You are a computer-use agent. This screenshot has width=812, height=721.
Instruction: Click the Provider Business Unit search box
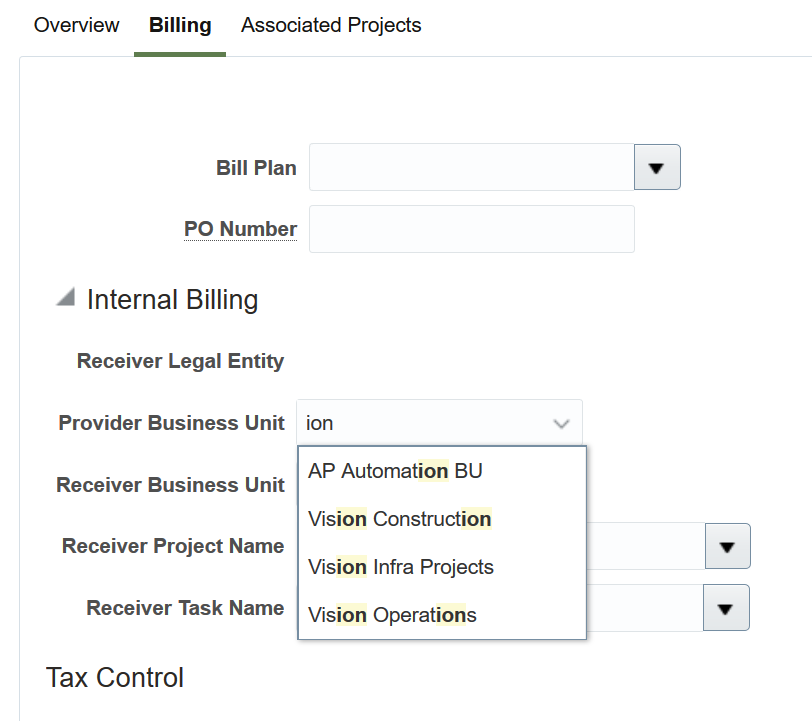[425, 424]
